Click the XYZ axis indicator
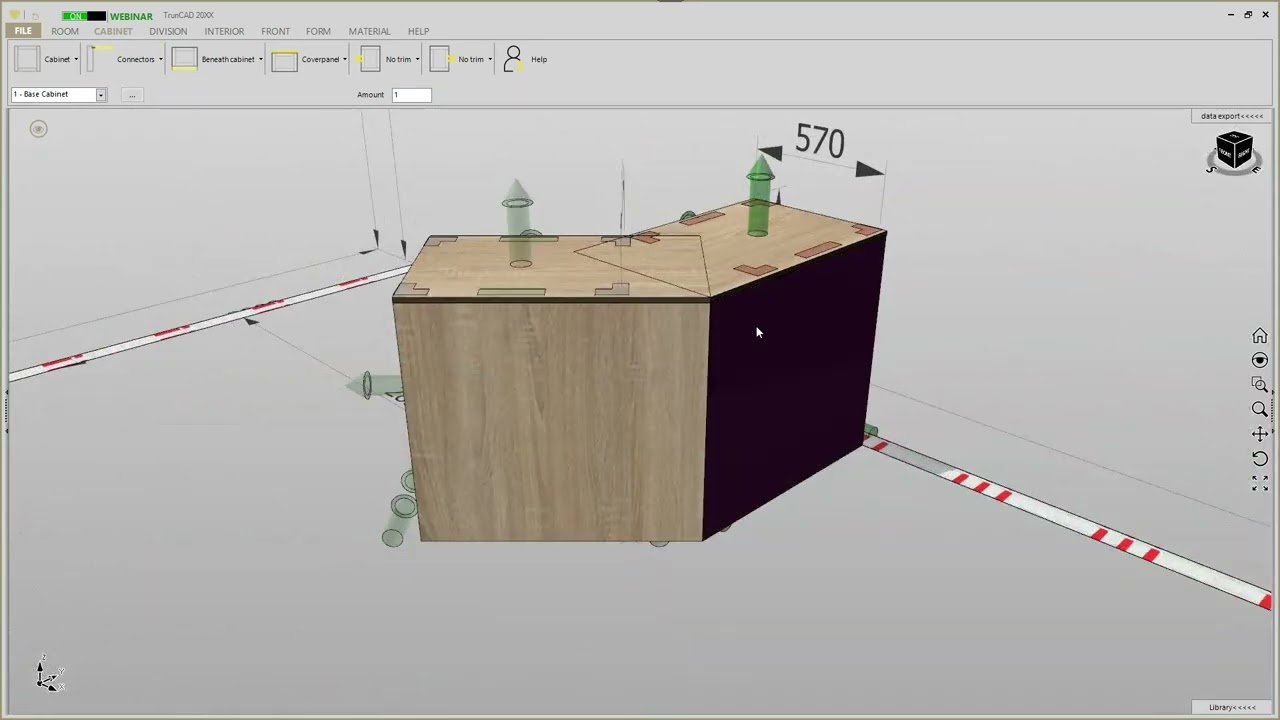The height and width of the screenshot is (720, 1280). pyautogui.click(x=49, y=677)
